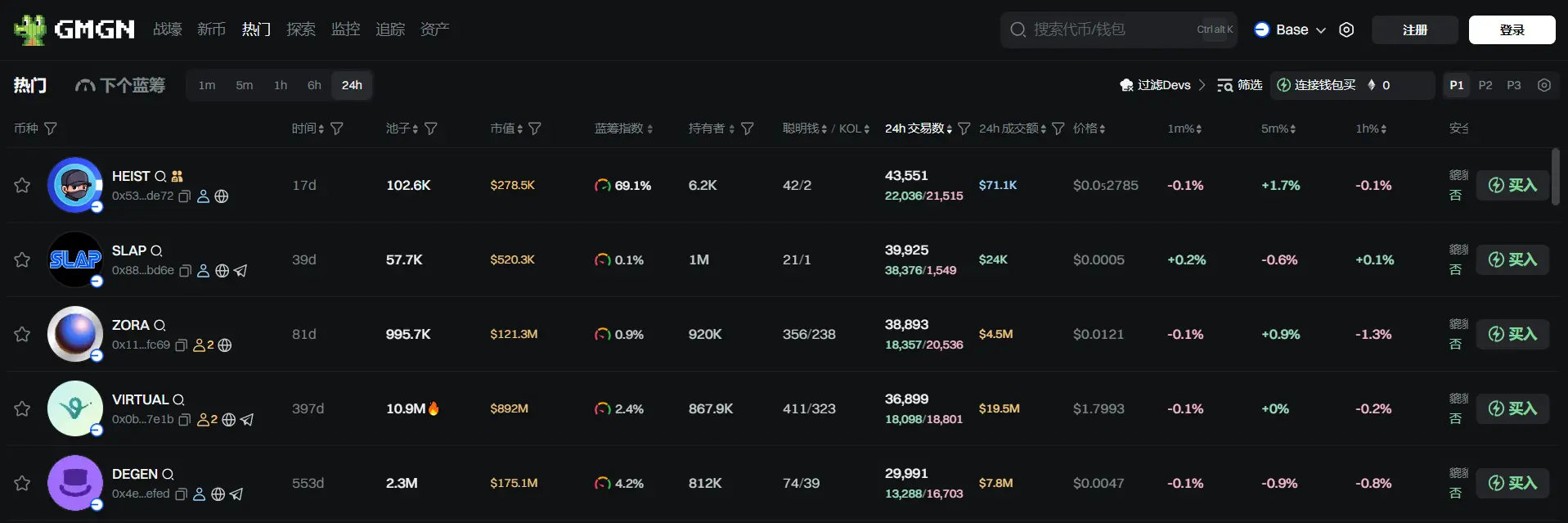Open the Base chain dropdown
Screen dimensions: 1568x523
(1291, 29)
